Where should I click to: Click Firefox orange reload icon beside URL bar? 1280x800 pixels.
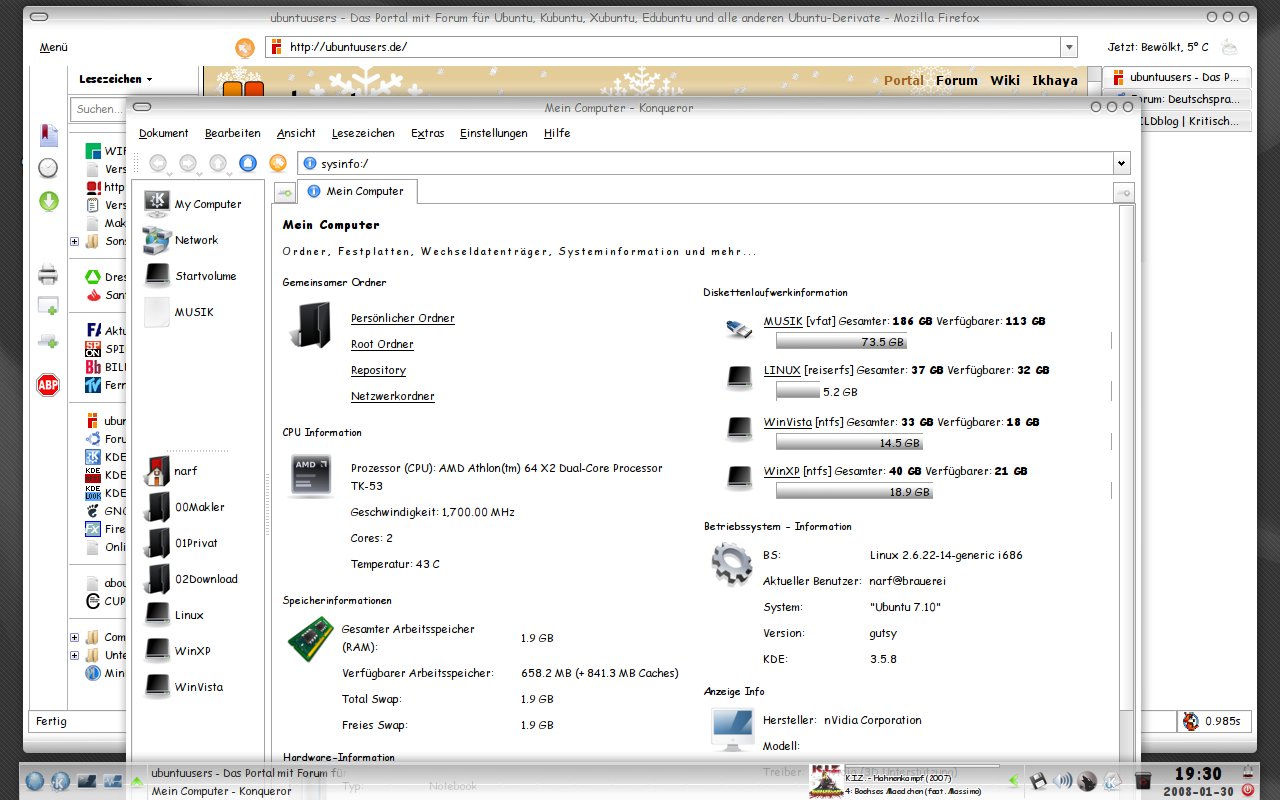click(245, 47)
